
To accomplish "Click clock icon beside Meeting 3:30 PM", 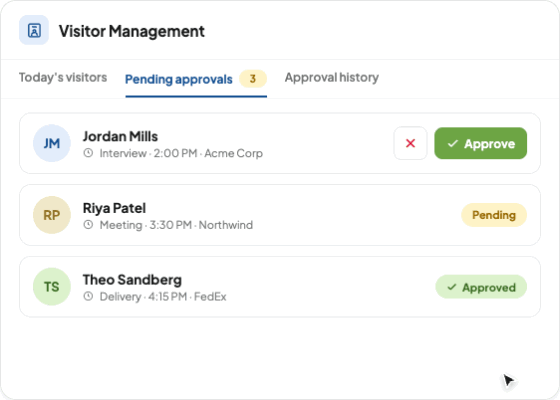I will pyautogui.click(x=88, y=225).
